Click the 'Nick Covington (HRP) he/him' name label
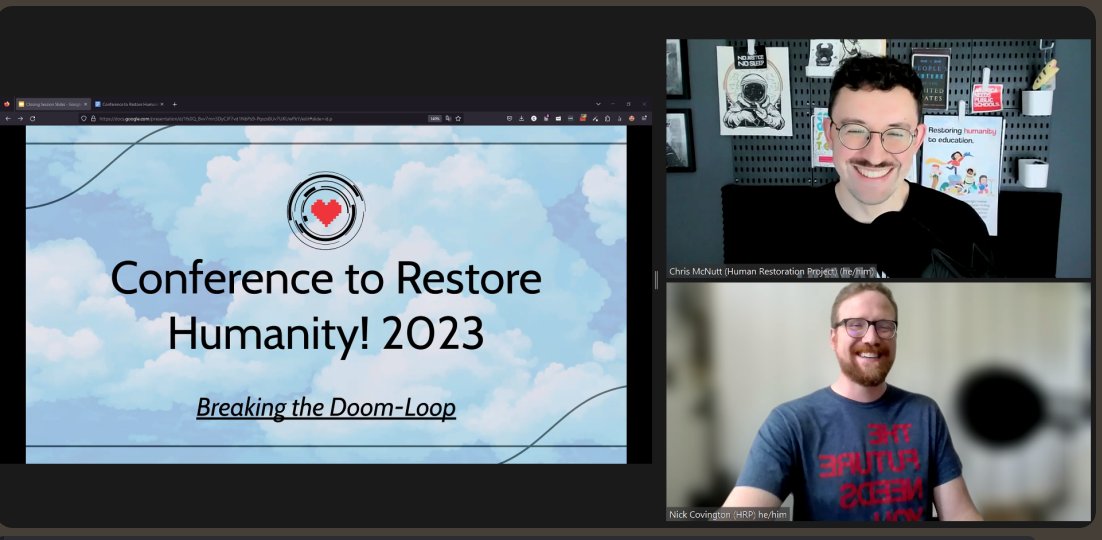This screenshot has width=1102, height=540. [728, 515]
